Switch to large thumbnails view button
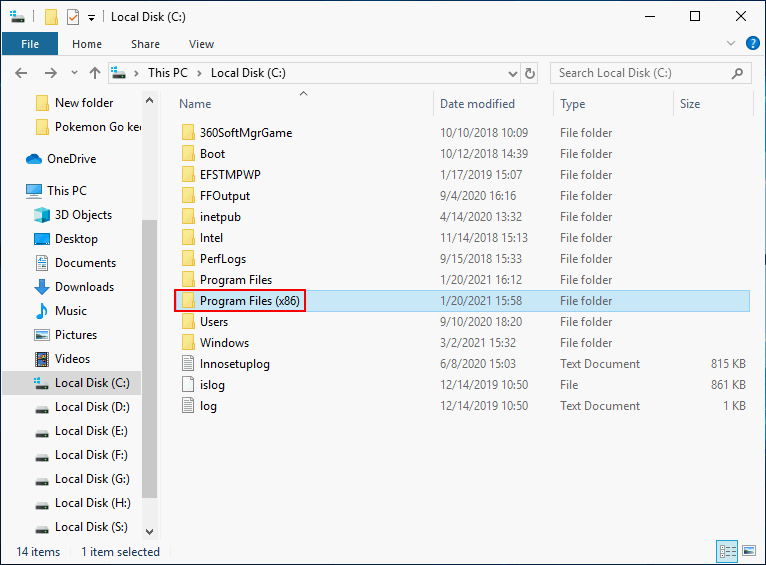This screenshot has width=766, height=565. (x=749, y=551)
